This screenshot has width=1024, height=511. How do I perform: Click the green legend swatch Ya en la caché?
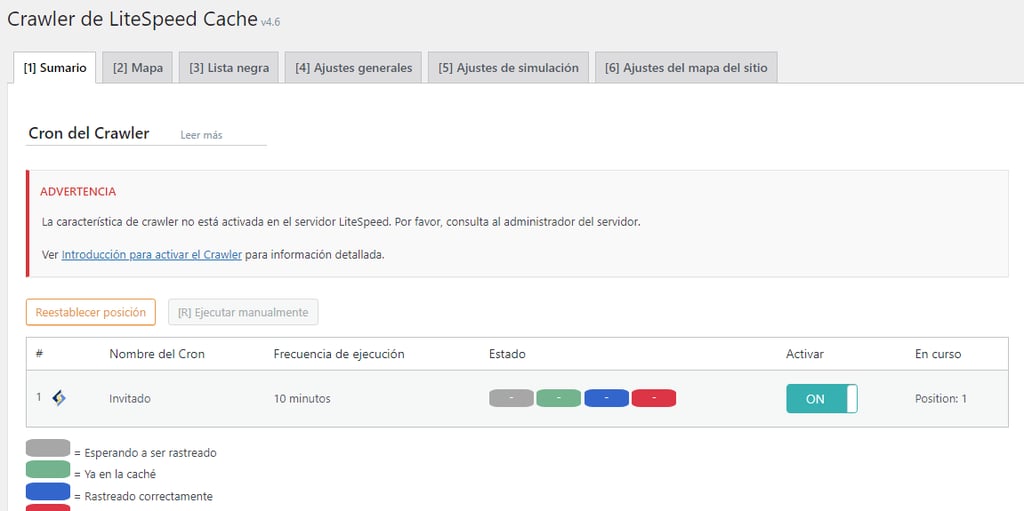click(x=48, y=469)
